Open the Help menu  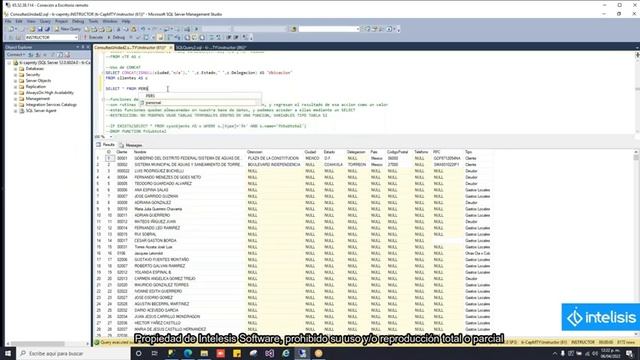tap(126, 21)
